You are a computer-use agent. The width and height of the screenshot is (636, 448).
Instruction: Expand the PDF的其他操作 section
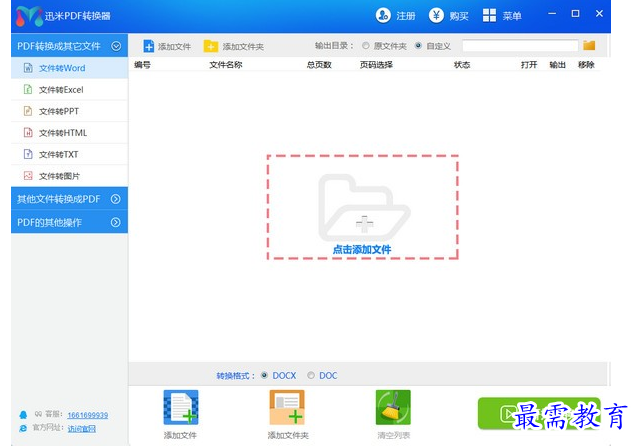pyautogui.click(x=116, y=222)
